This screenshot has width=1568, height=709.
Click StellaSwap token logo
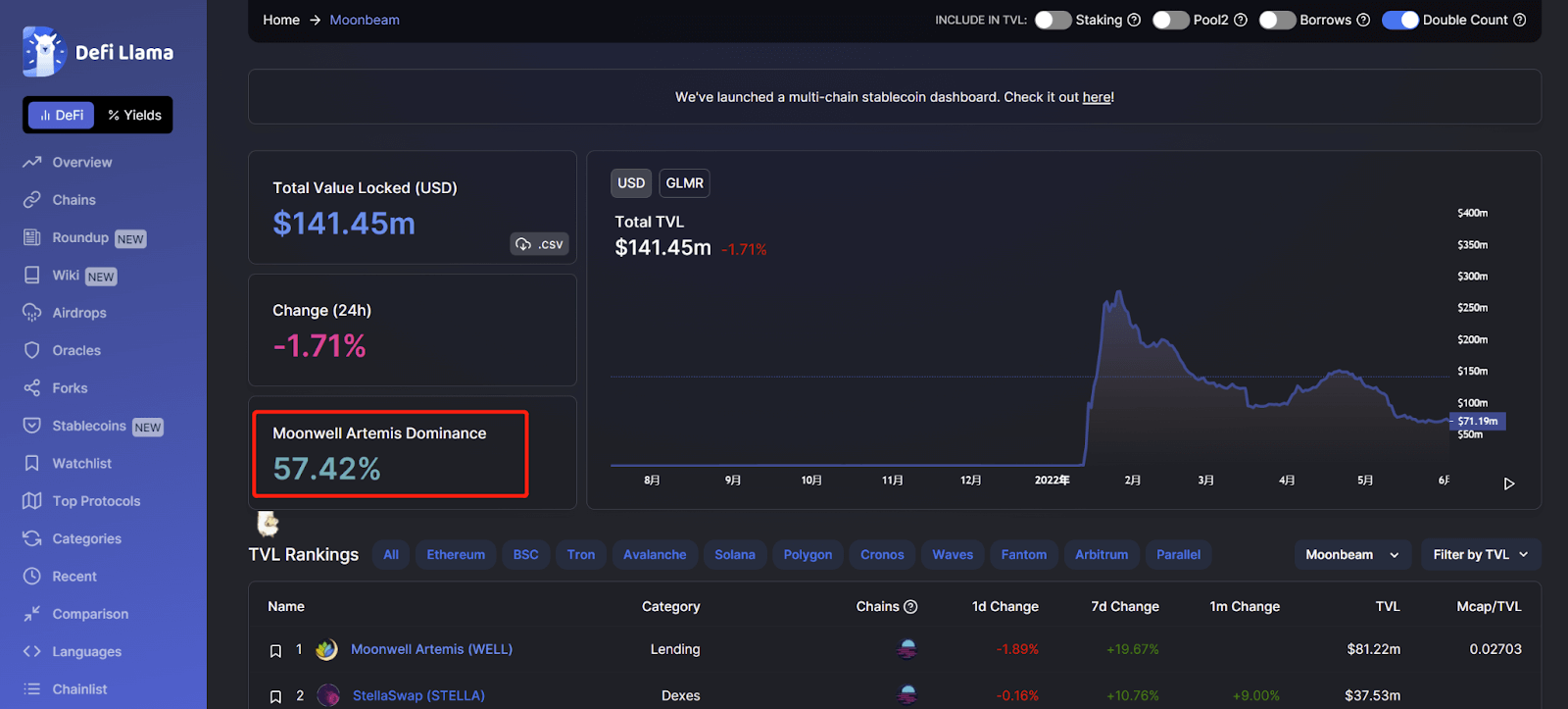coord(328,695)
